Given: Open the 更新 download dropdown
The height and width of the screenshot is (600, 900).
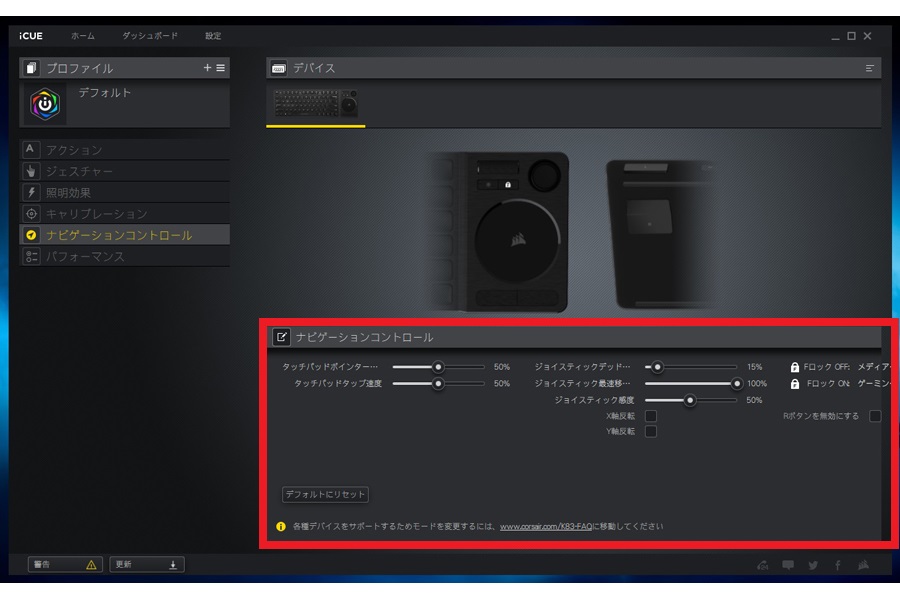Looking at the screenshot, I should (x=147, y=564).
